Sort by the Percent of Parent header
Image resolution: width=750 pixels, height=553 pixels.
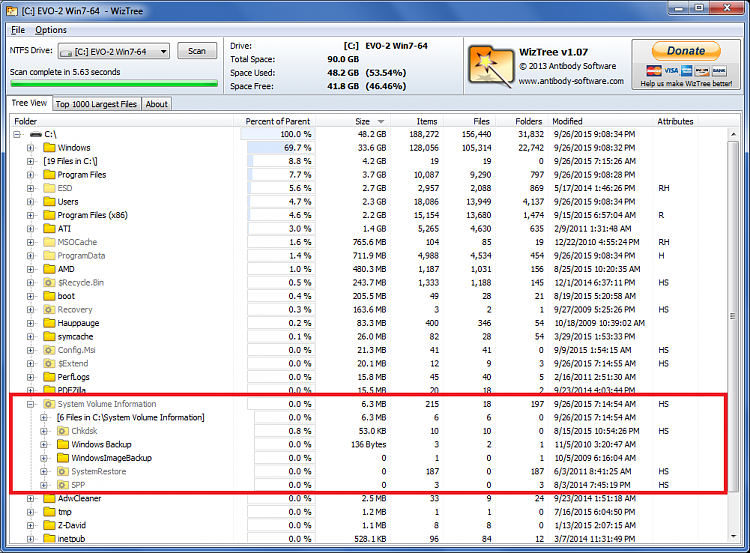coord(277,121)
